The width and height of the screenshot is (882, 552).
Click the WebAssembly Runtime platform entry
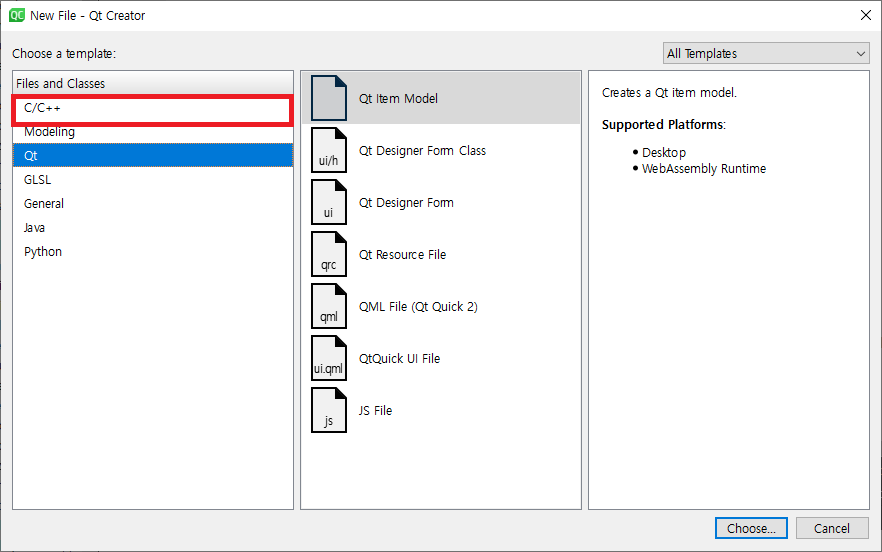pyautogui.click(x=704, y=169)
